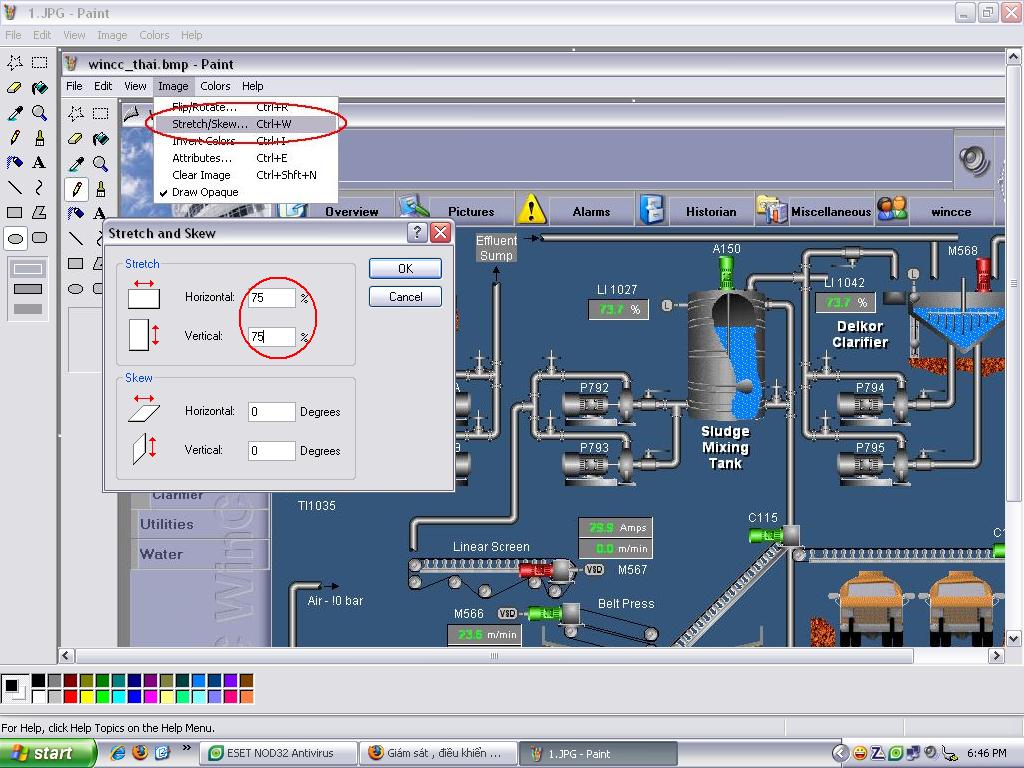Launch Firefox from the Quick Launch bar
The width and height of the screenshot is (1024, 768).
pos(140,753)
